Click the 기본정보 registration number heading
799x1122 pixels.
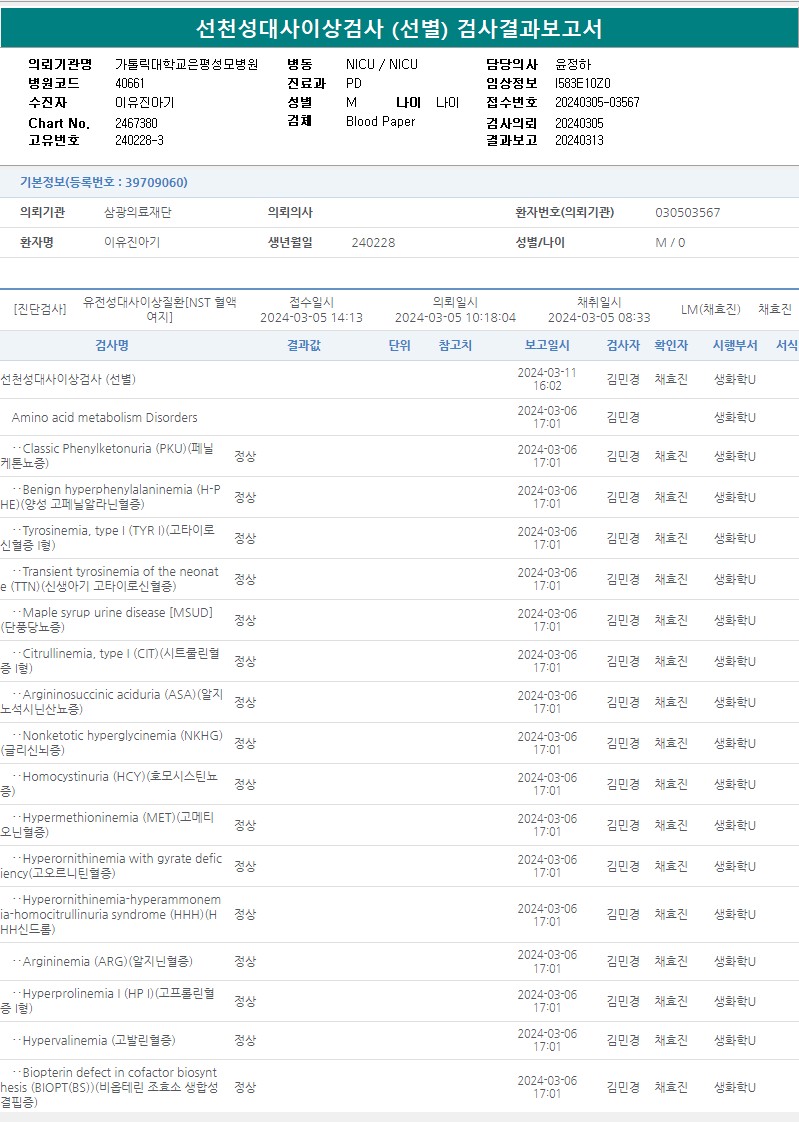tap(104, 182)
